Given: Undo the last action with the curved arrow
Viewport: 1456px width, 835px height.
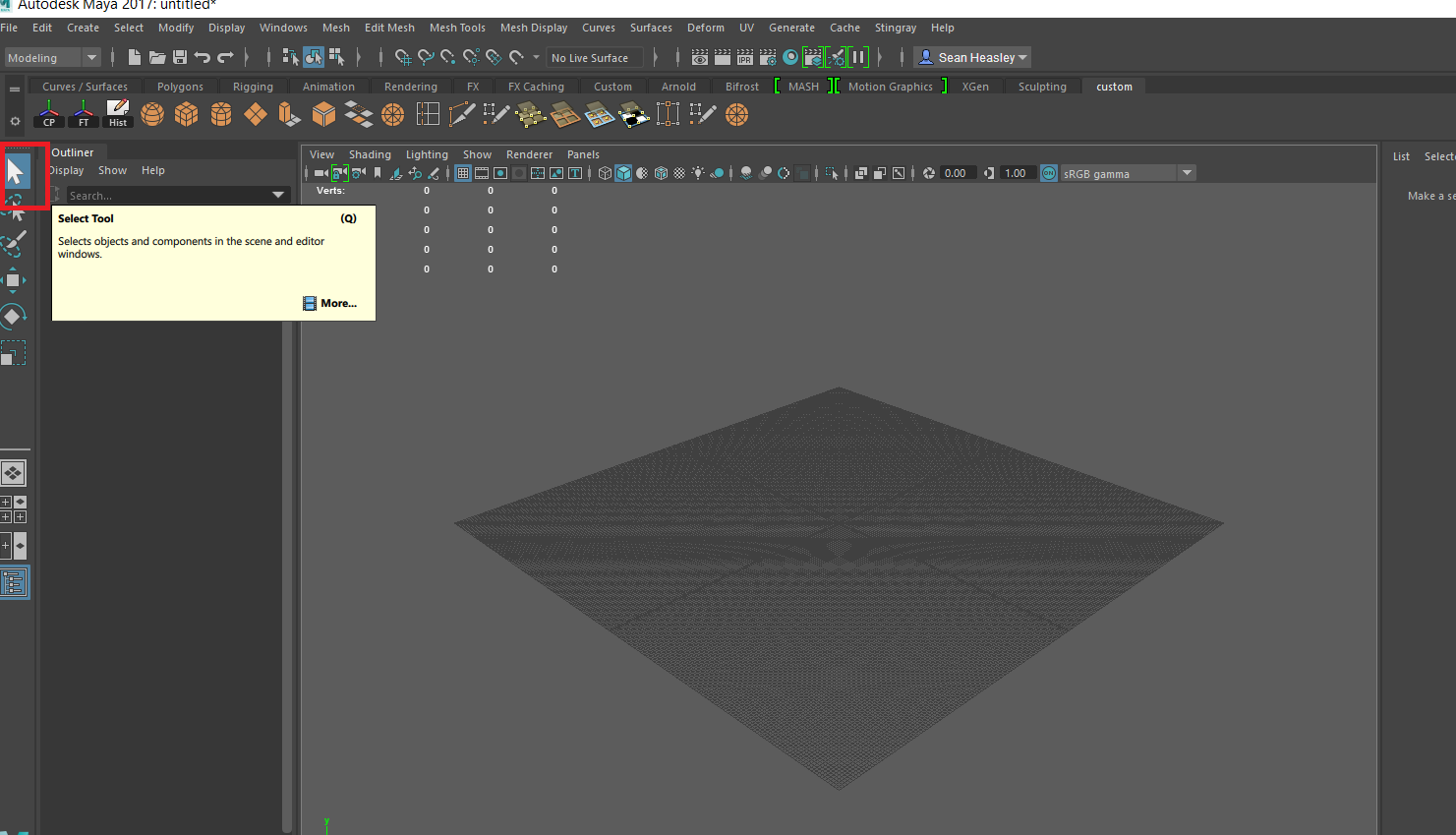Looking at the screenshot, I should tap(203, 57).
